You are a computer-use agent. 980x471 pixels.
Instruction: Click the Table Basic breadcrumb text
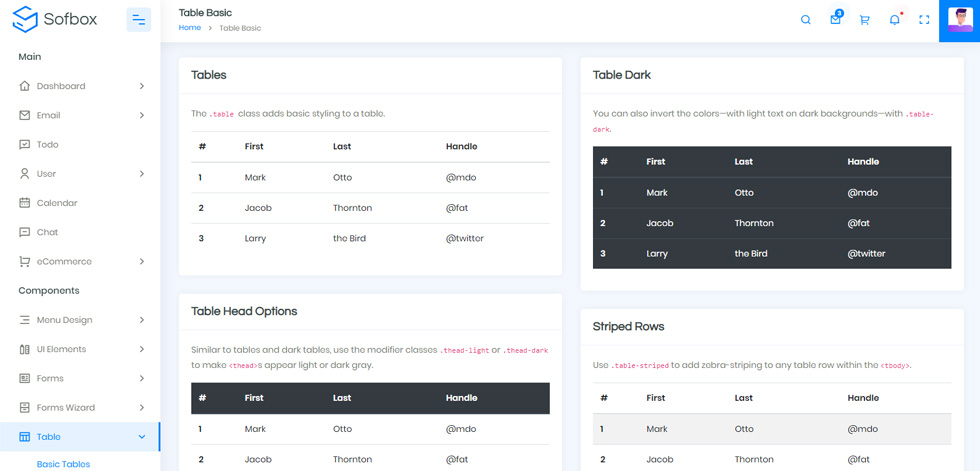click(x=240, y=28)
